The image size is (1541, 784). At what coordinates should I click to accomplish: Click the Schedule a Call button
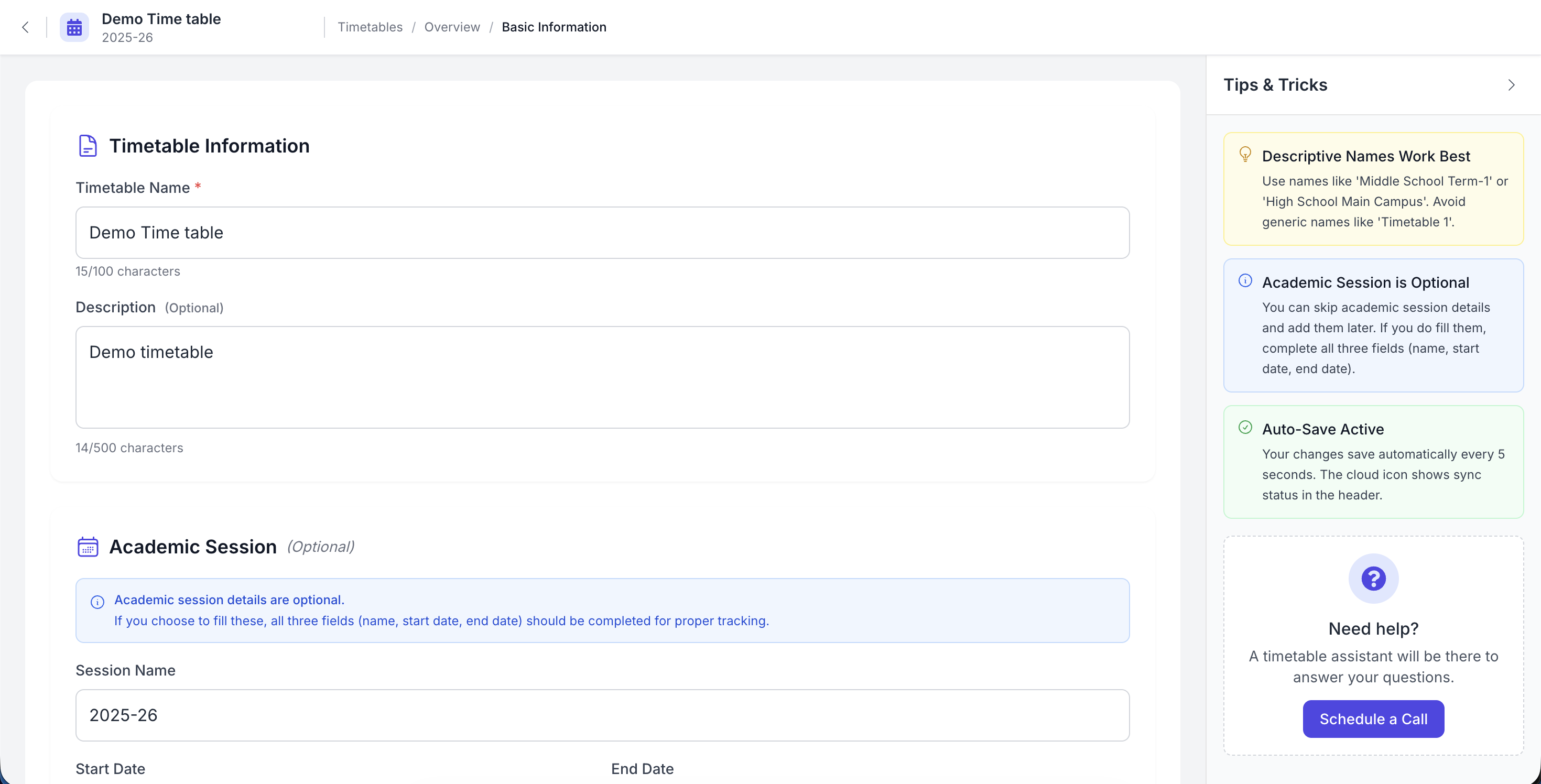[x=1373, y=719]
